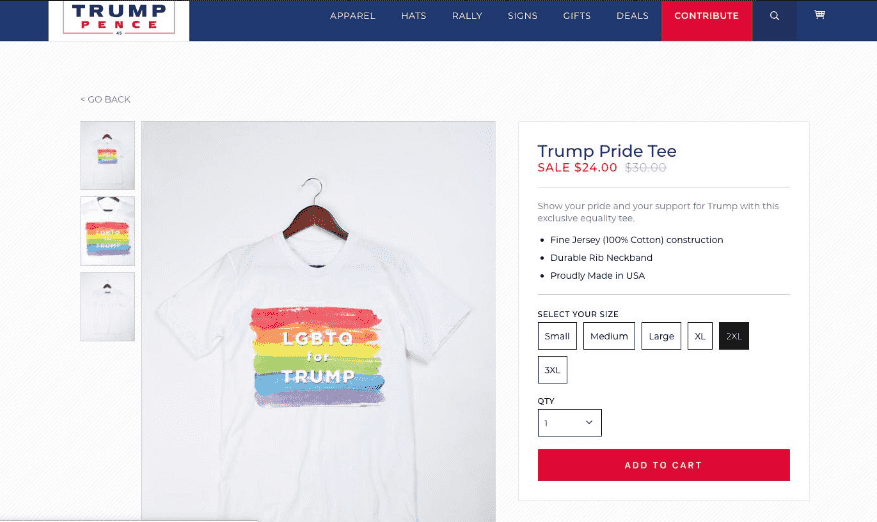
Task: Open the QTY quantity dropdown
Action: (x=569, y=423)
